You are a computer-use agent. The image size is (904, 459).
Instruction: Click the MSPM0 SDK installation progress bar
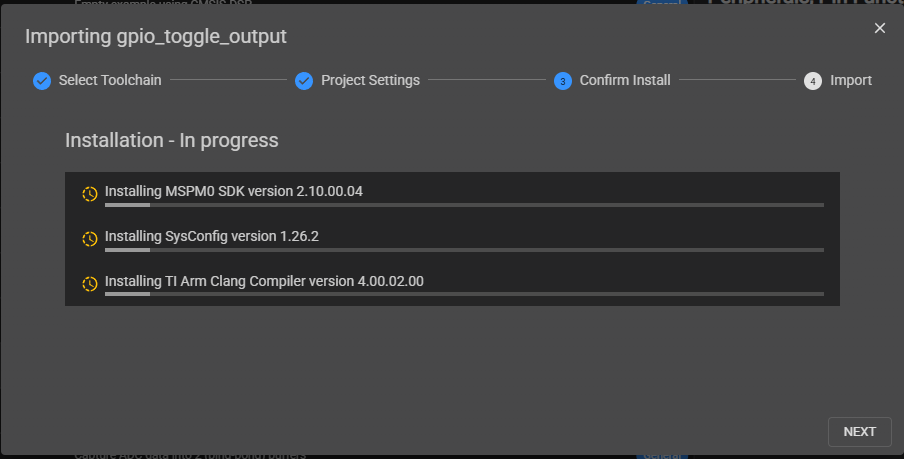pos(464,205)
